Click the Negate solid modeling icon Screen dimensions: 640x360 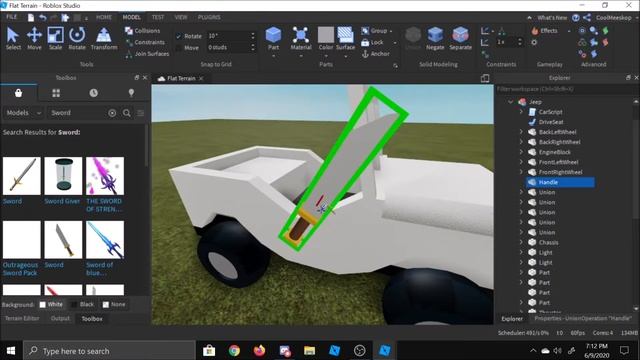[435, 38]
